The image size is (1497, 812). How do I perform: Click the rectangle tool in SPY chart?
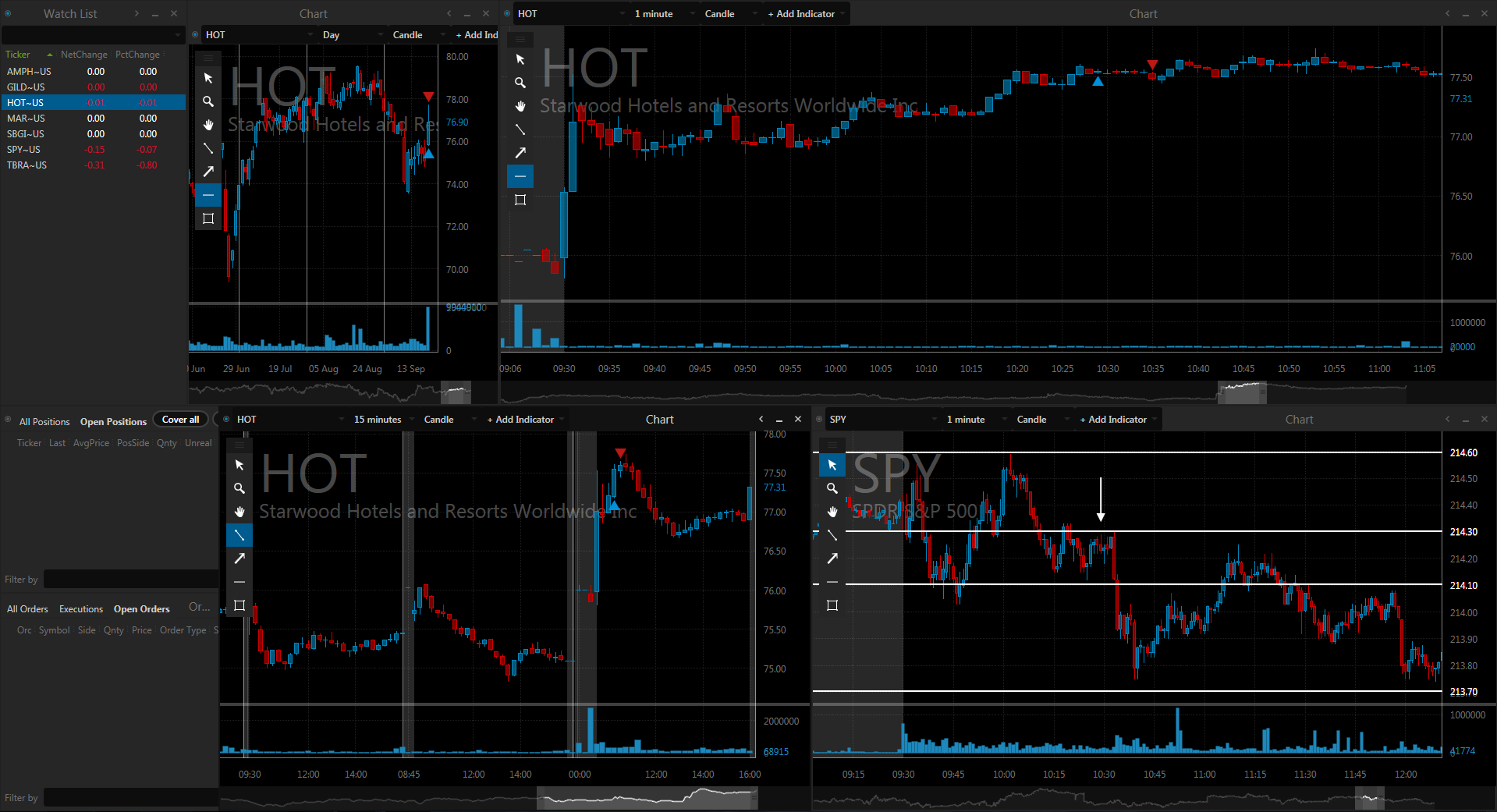pyautogui.click(x=832, y=605)
